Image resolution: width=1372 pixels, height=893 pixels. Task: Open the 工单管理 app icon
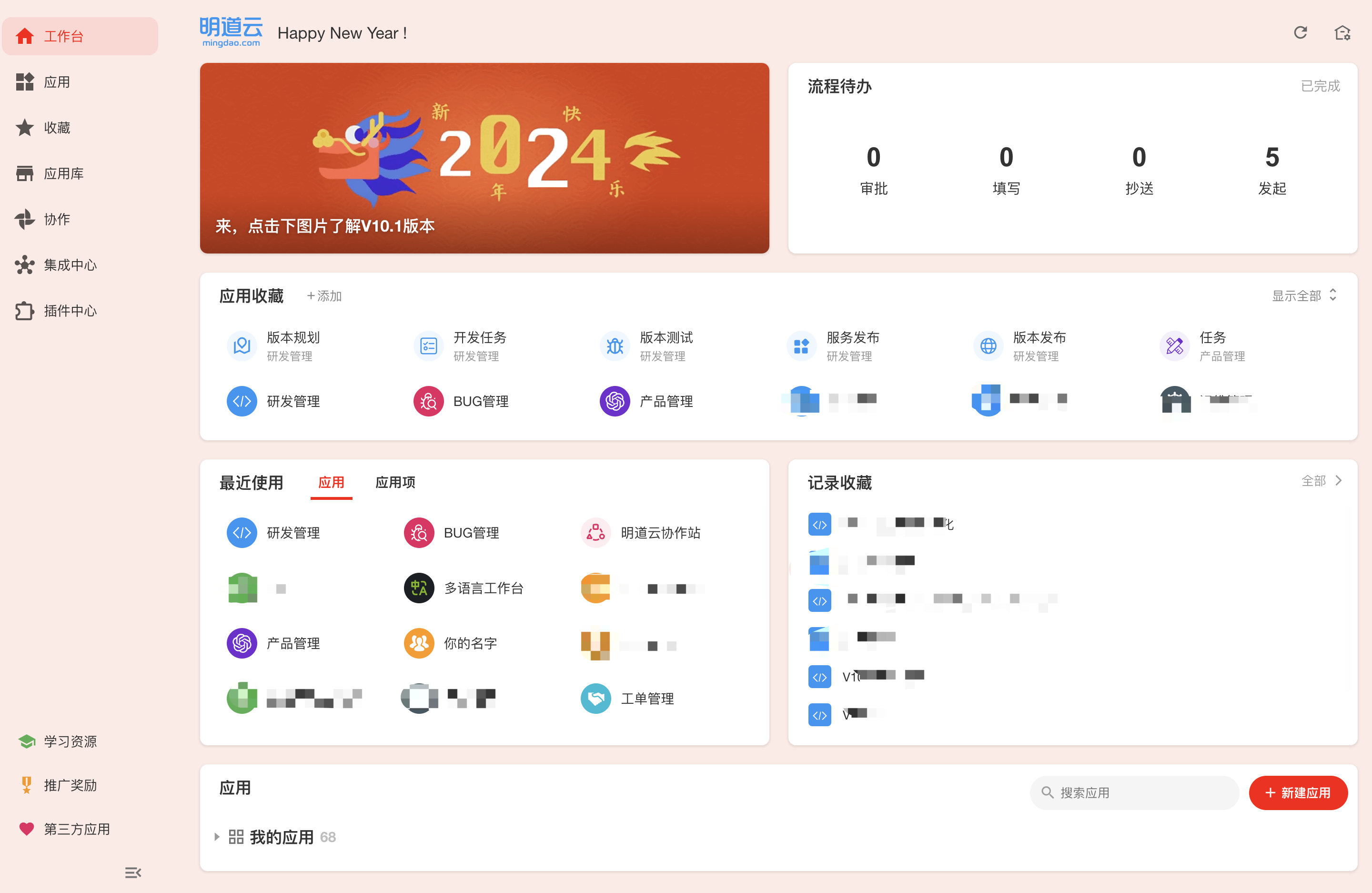tap(595, 698)
